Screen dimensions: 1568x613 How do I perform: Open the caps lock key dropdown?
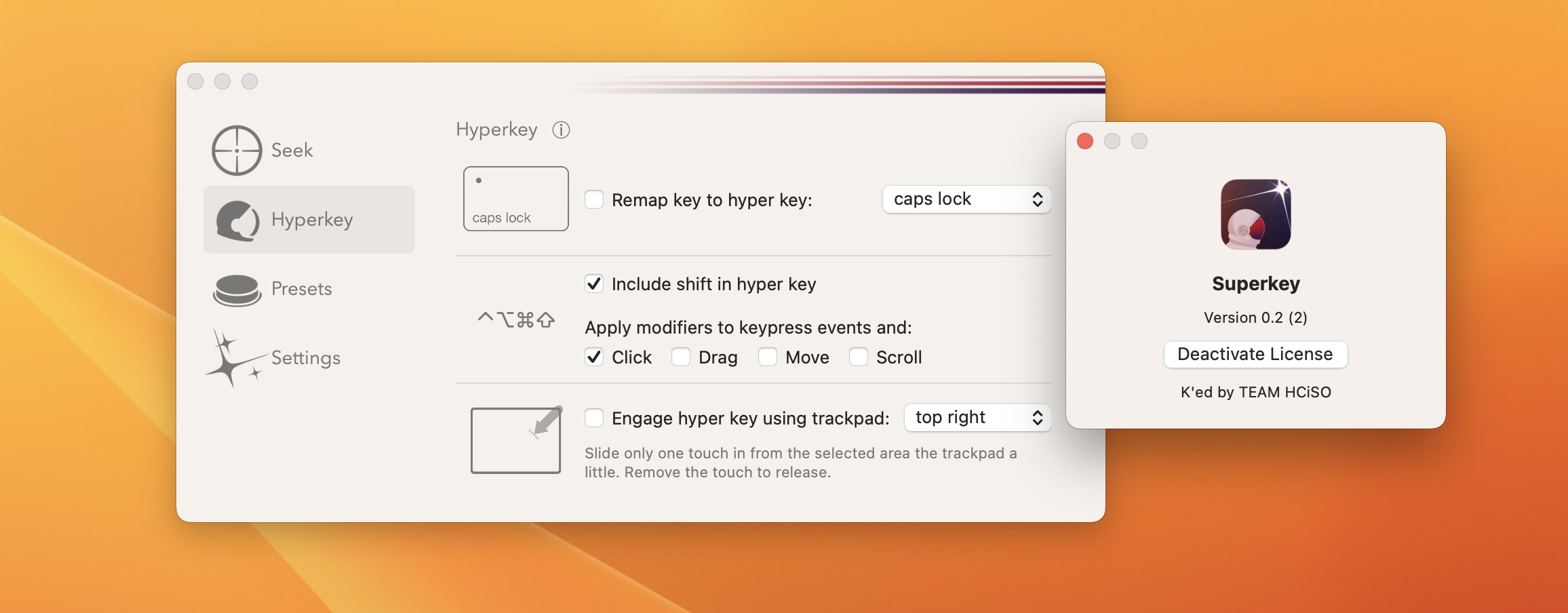966,199
